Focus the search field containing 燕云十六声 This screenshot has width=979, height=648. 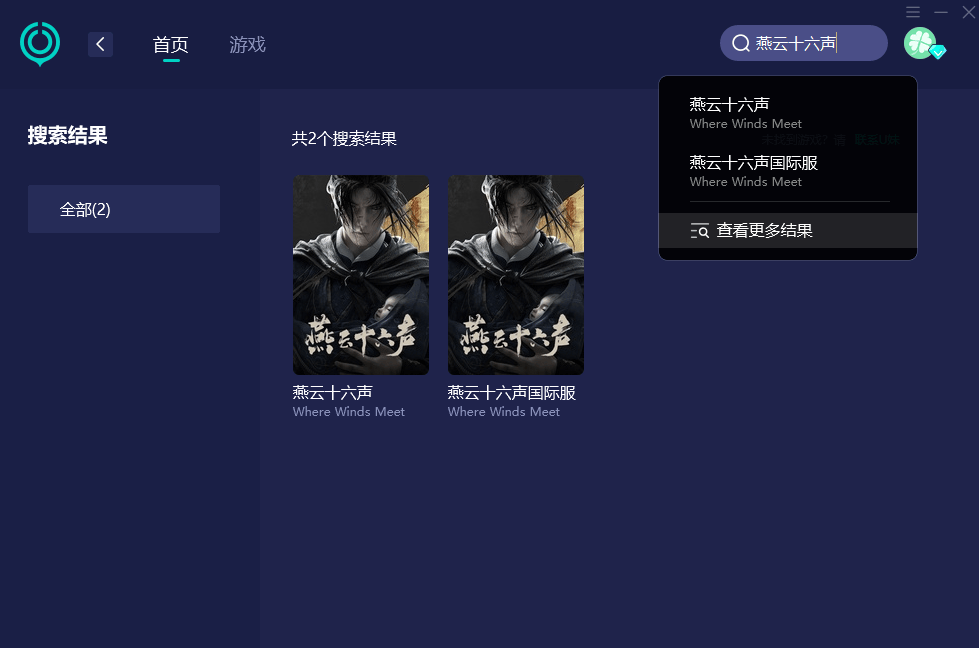[x=804, y=43]
